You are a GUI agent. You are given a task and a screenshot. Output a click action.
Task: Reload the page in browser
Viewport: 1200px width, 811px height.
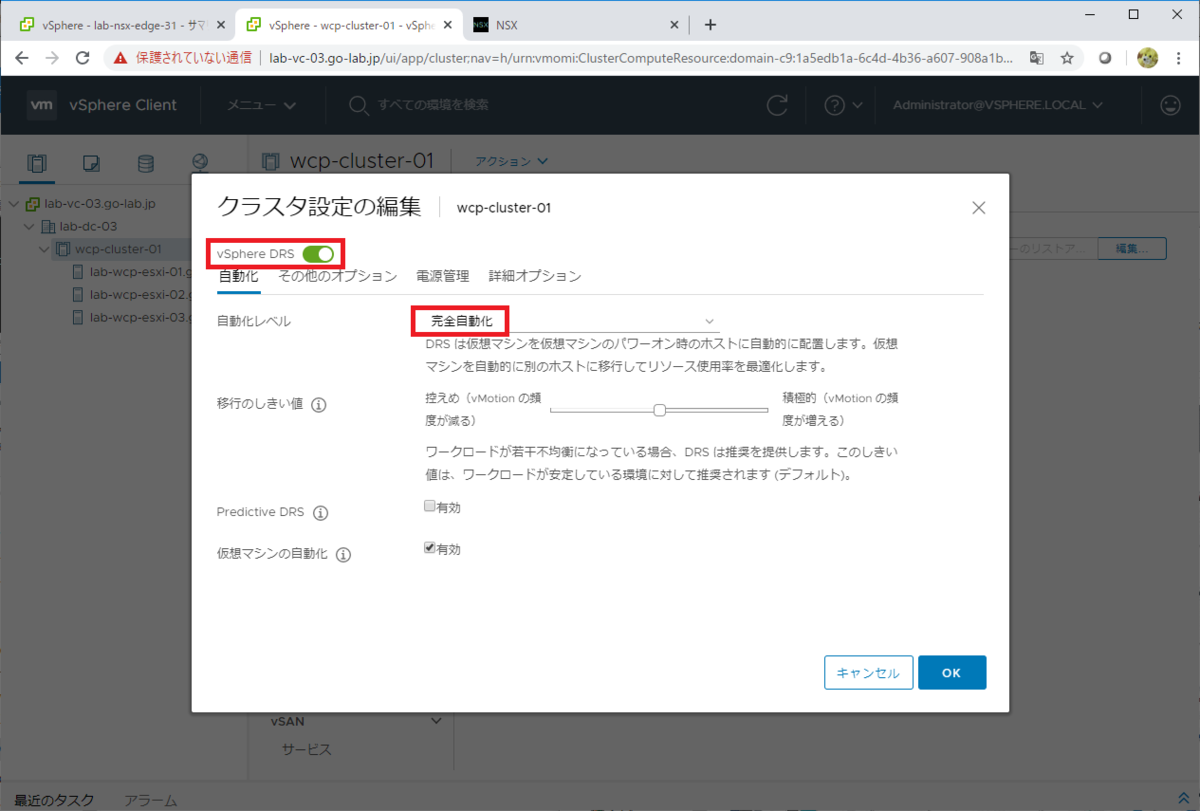point(84,58)
